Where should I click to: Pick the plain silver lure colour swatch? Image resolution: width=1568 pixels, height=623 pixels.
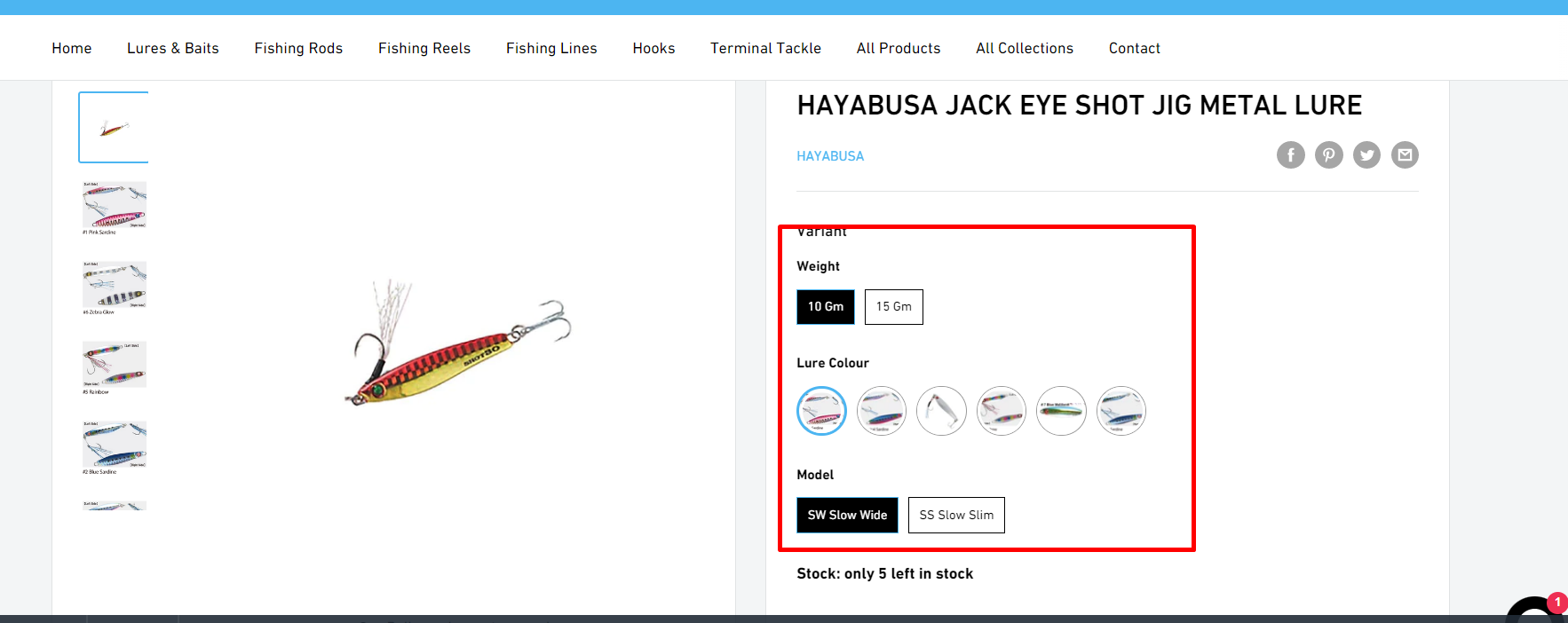tap(941, 411)
